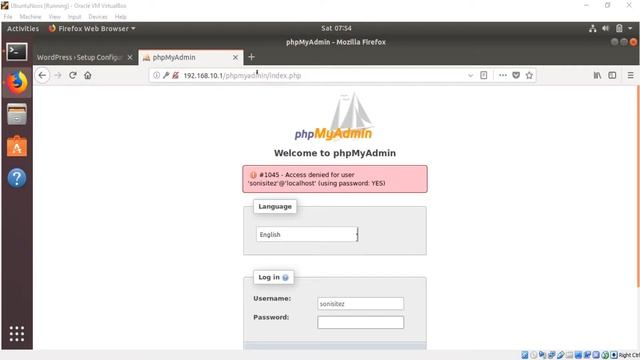Show the applications grid
Image resolution: width=640 pixels, height=360 pixels.
tap(17, 333)
